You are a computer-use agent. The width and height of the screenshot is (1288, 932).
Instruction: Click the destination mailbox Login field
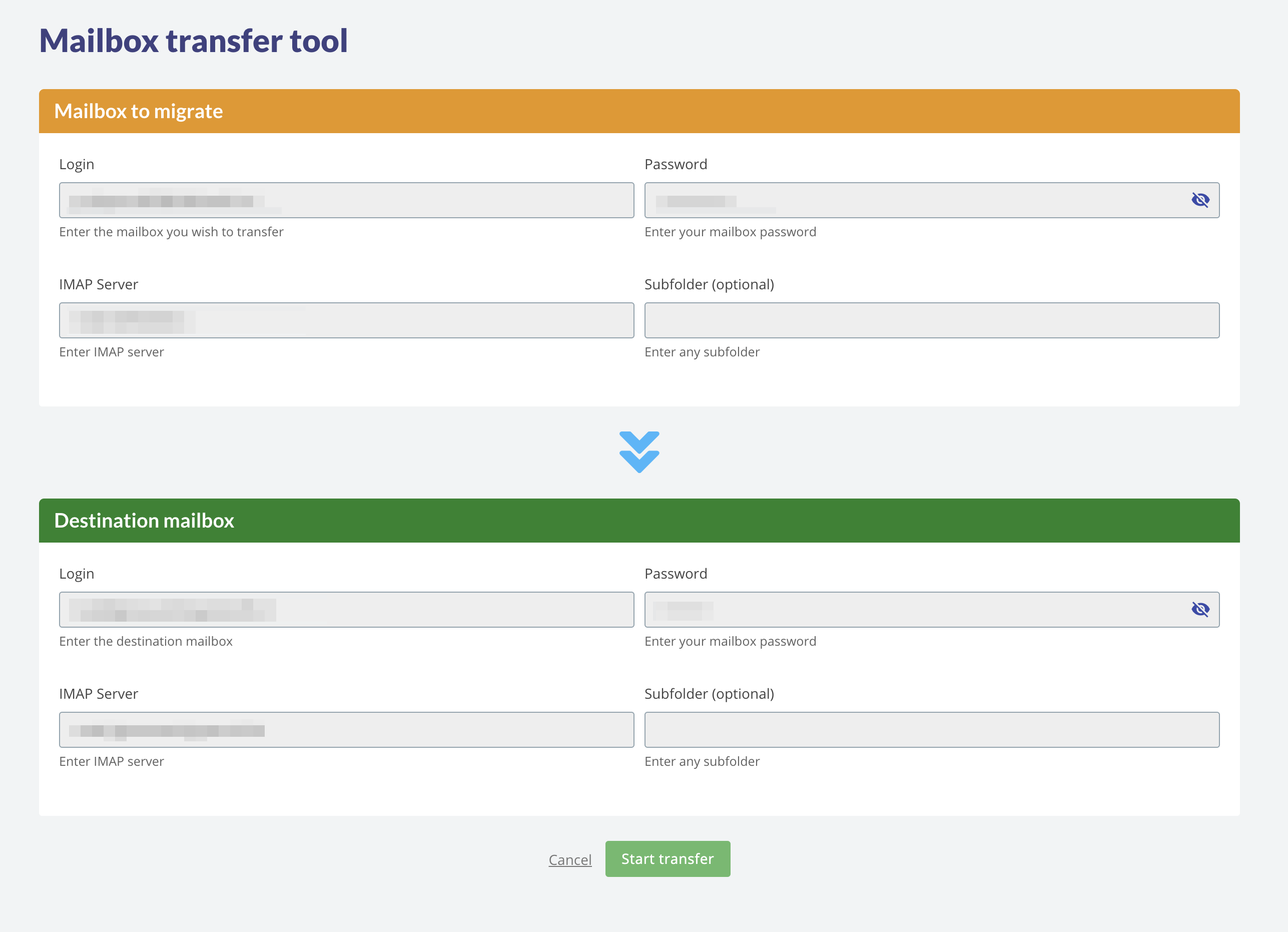[347, 609]
